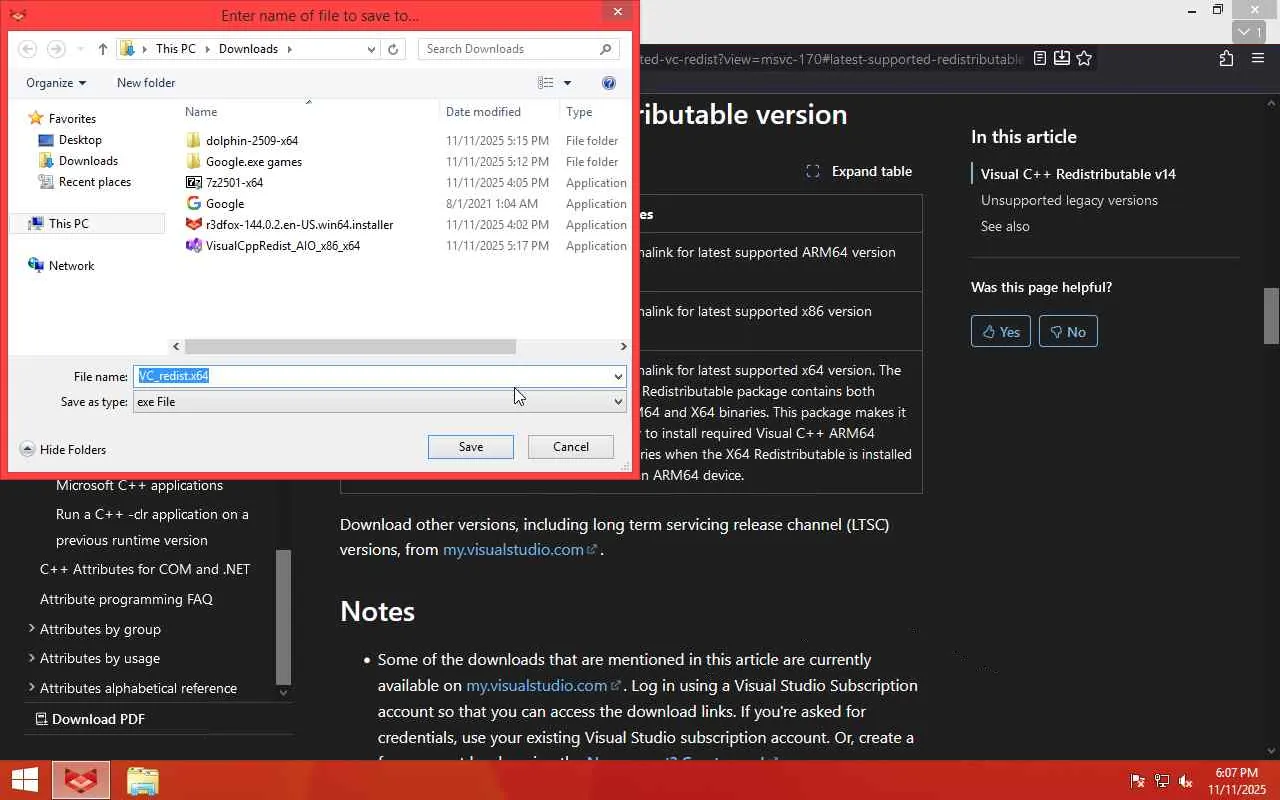Open recent locations dropdown arrow
Viewport: 1280px width, 800px height.
pos(80,49)
